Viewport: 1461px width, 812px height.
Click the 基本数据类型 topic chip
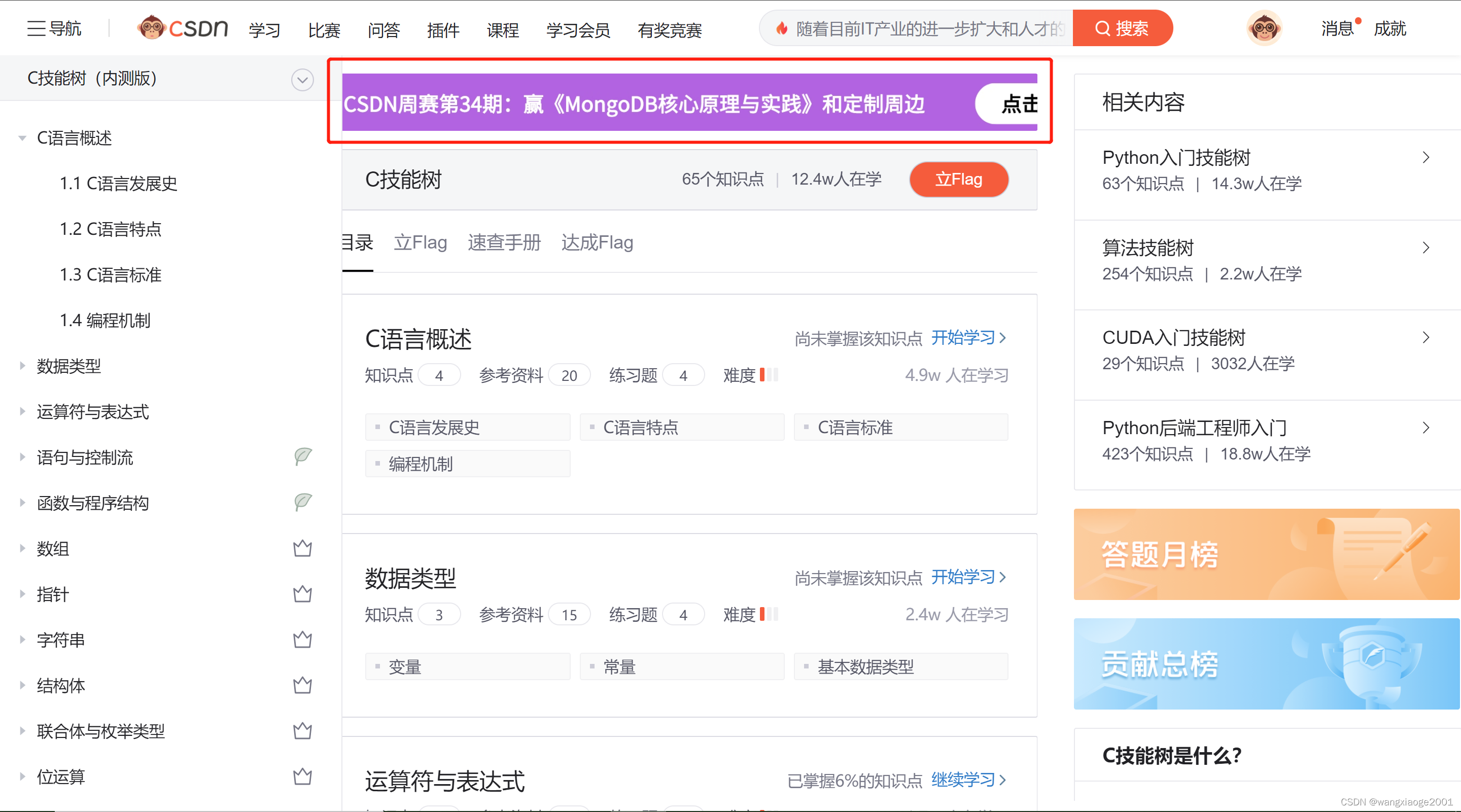(x=900, y=666)
